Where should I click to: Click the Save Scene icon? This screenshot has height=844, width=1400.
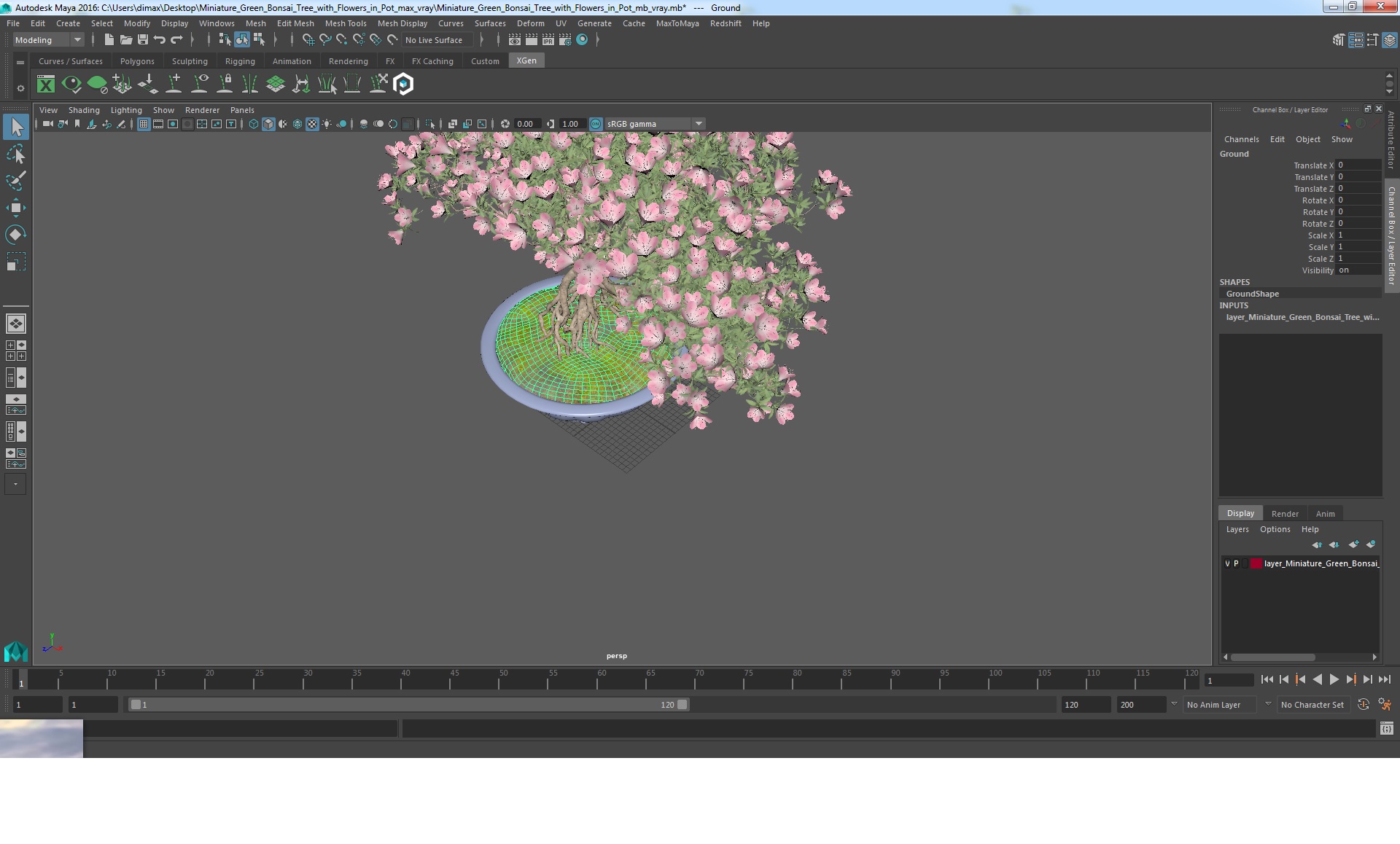143,40
